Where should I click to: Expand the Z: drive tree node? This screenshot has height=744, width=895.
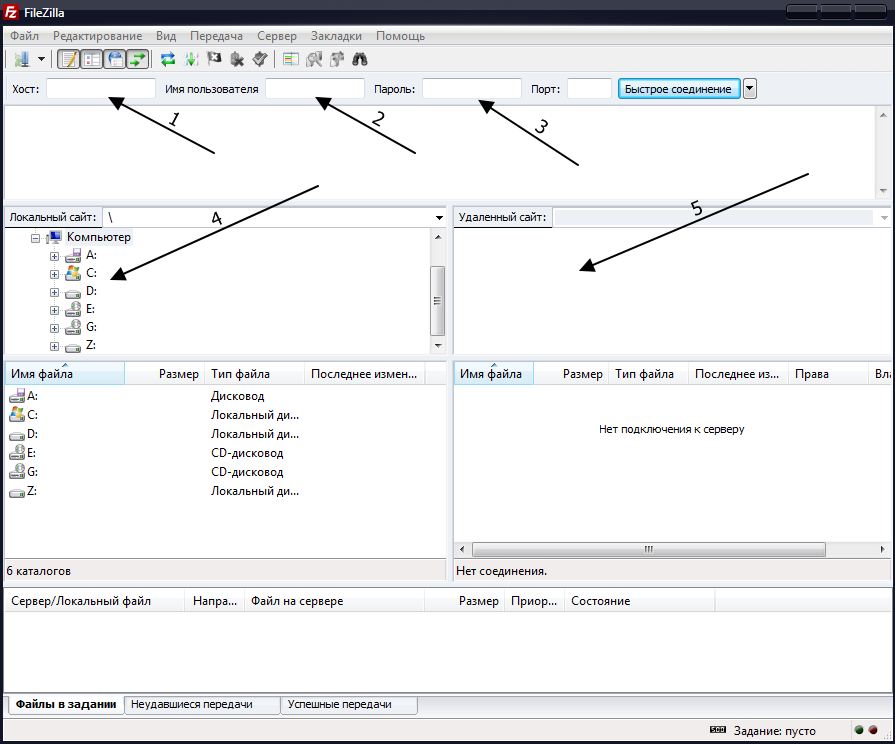[x=54, y=346]
